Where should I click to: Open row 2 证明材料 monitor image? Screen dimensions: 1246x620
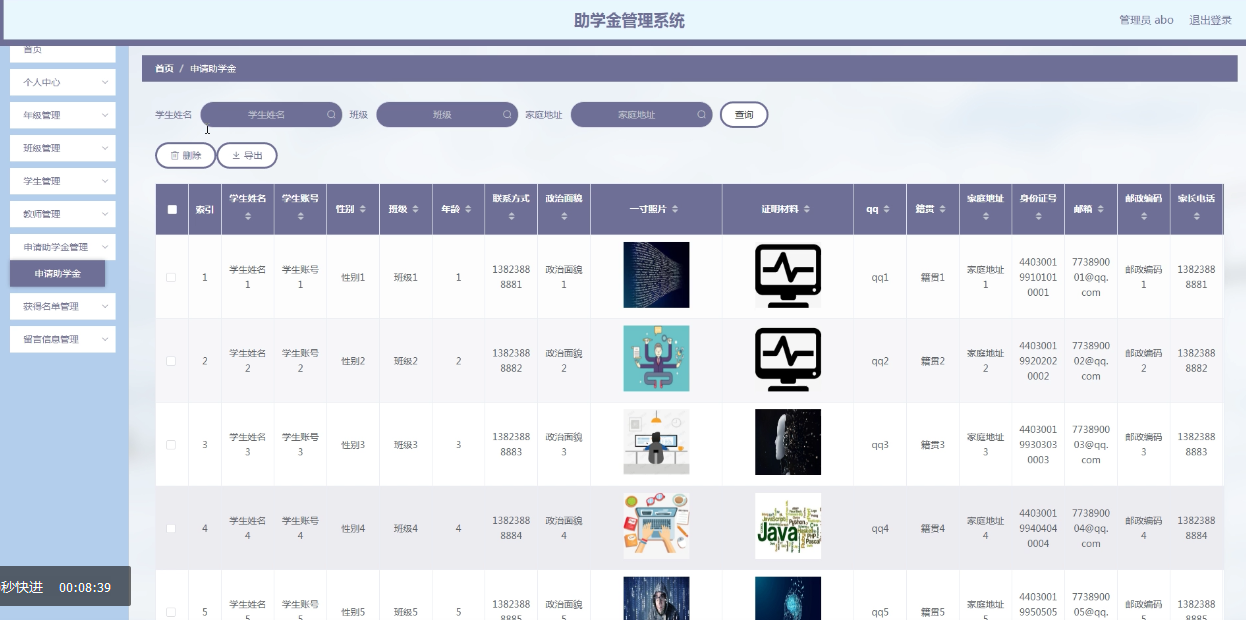coord(788,358)
